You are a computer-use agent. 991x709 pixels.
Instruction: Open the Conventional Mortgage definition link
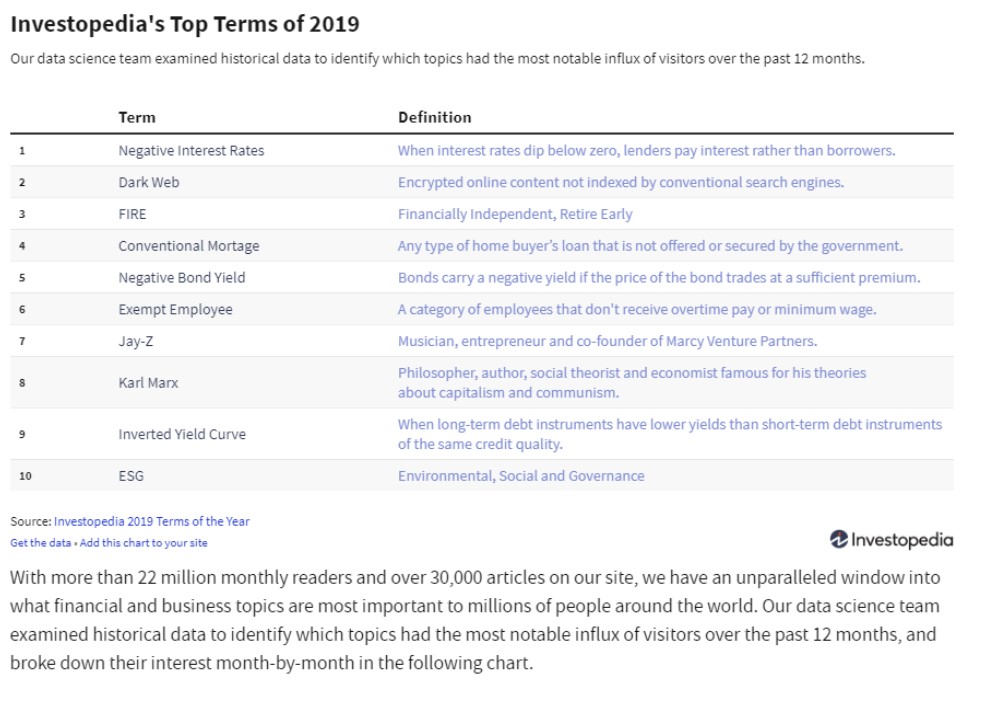click(650, 246)
